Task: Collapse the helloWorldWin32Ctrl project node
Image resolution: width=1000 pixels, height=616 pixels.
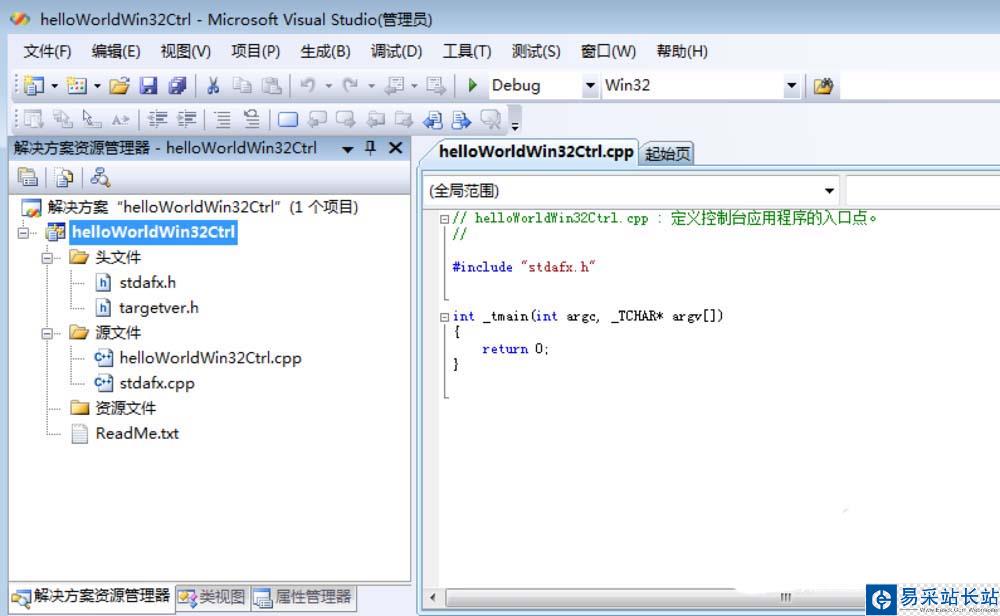Action: [24, 233]
